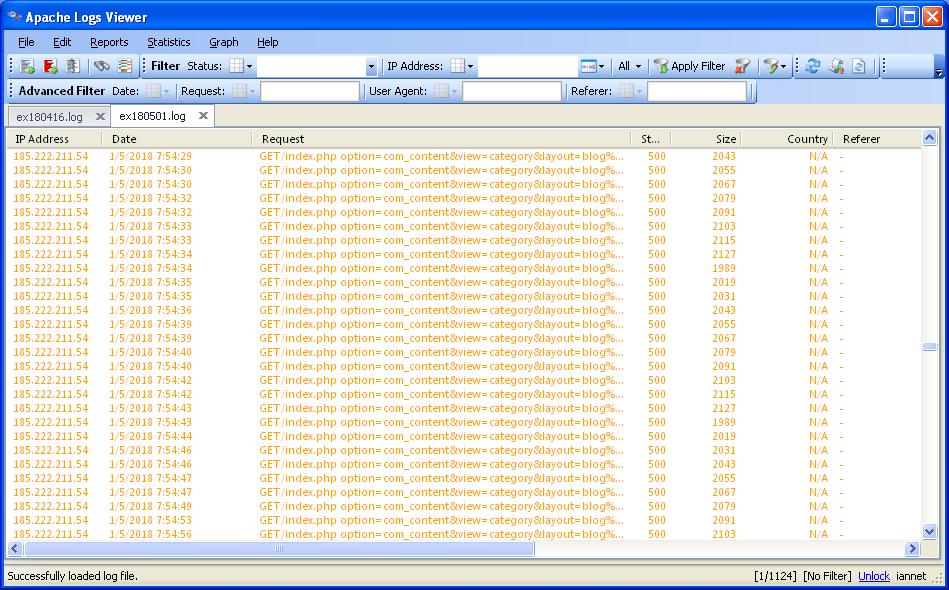The image size is (949, 590).
Task: Click the Request filter text field
Action: point(310,91)
